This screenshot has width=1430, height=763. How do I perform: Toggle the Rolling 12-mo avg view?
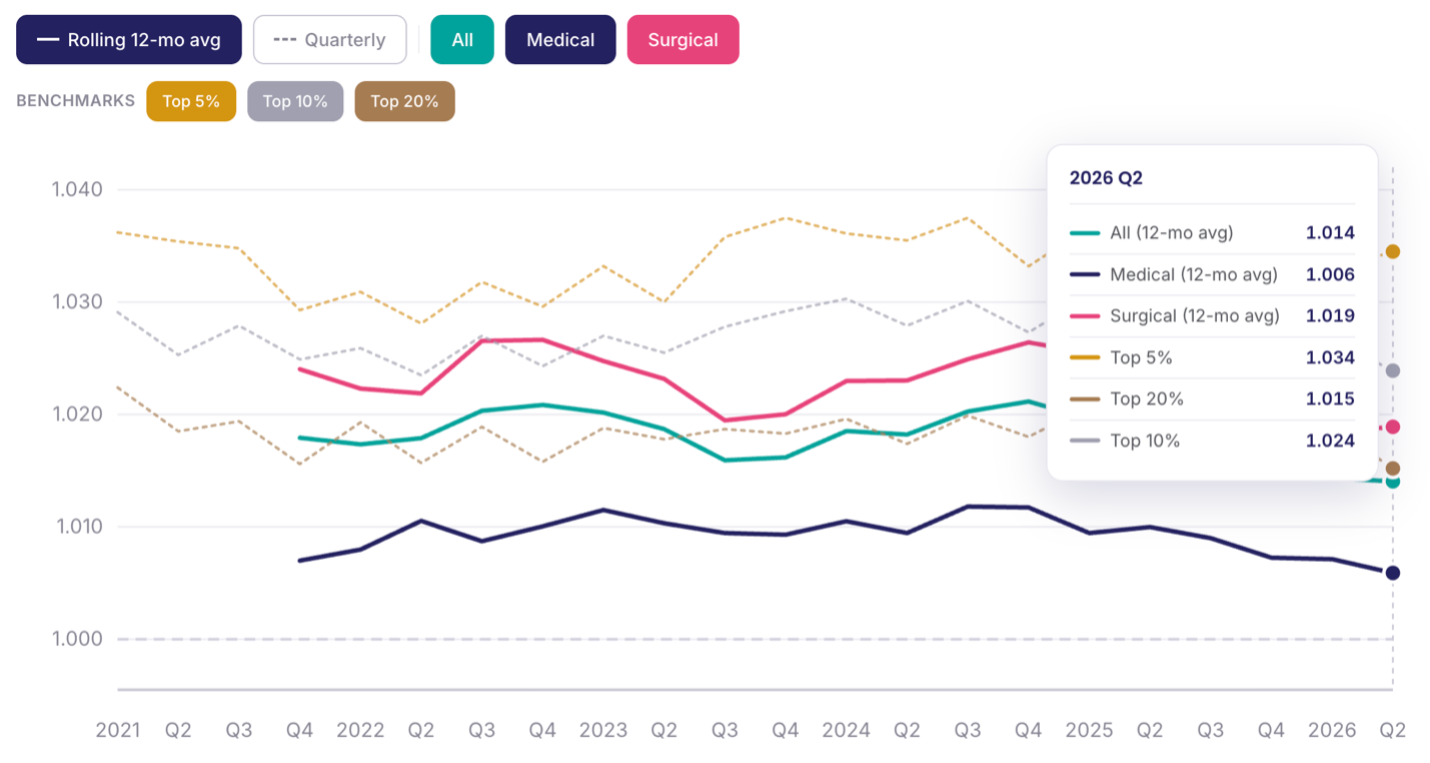pos(129,40)
